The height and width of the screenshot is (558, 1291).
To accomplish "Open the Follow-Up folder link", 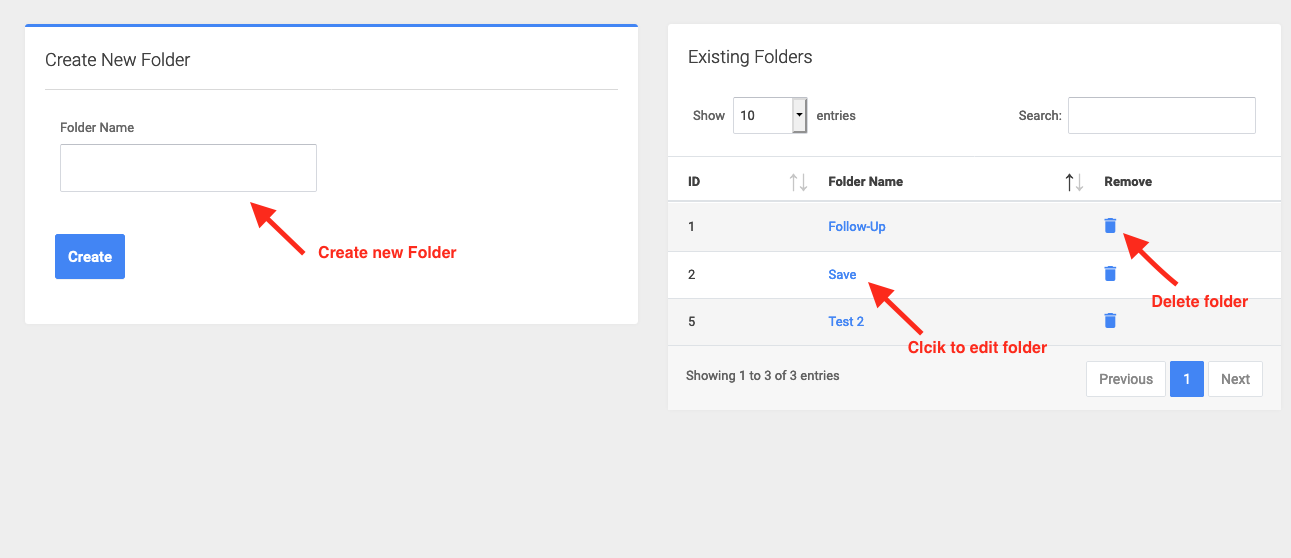I will (857, 226).
